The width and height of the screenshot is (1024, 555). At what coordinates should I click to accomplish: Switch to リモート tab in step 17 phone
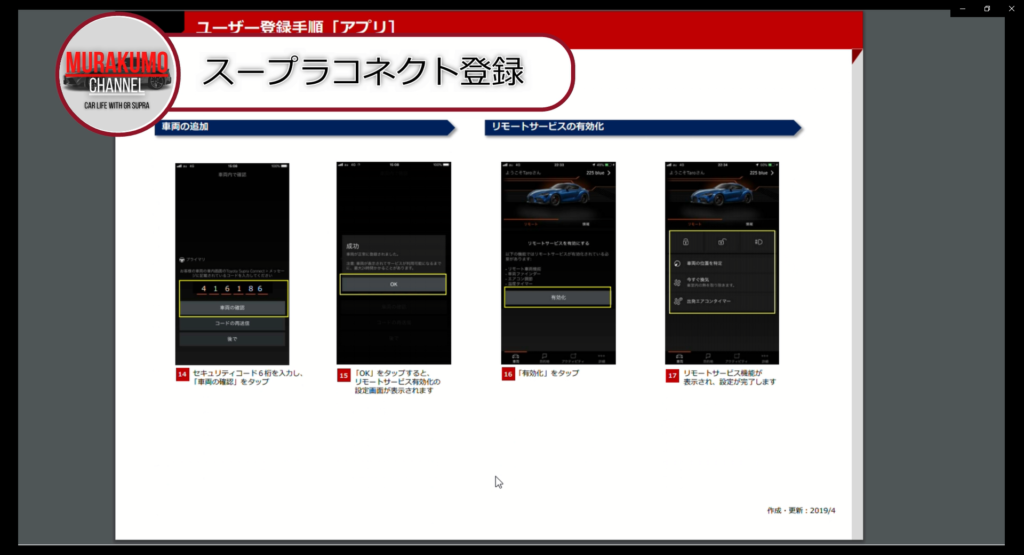(695, 224)
